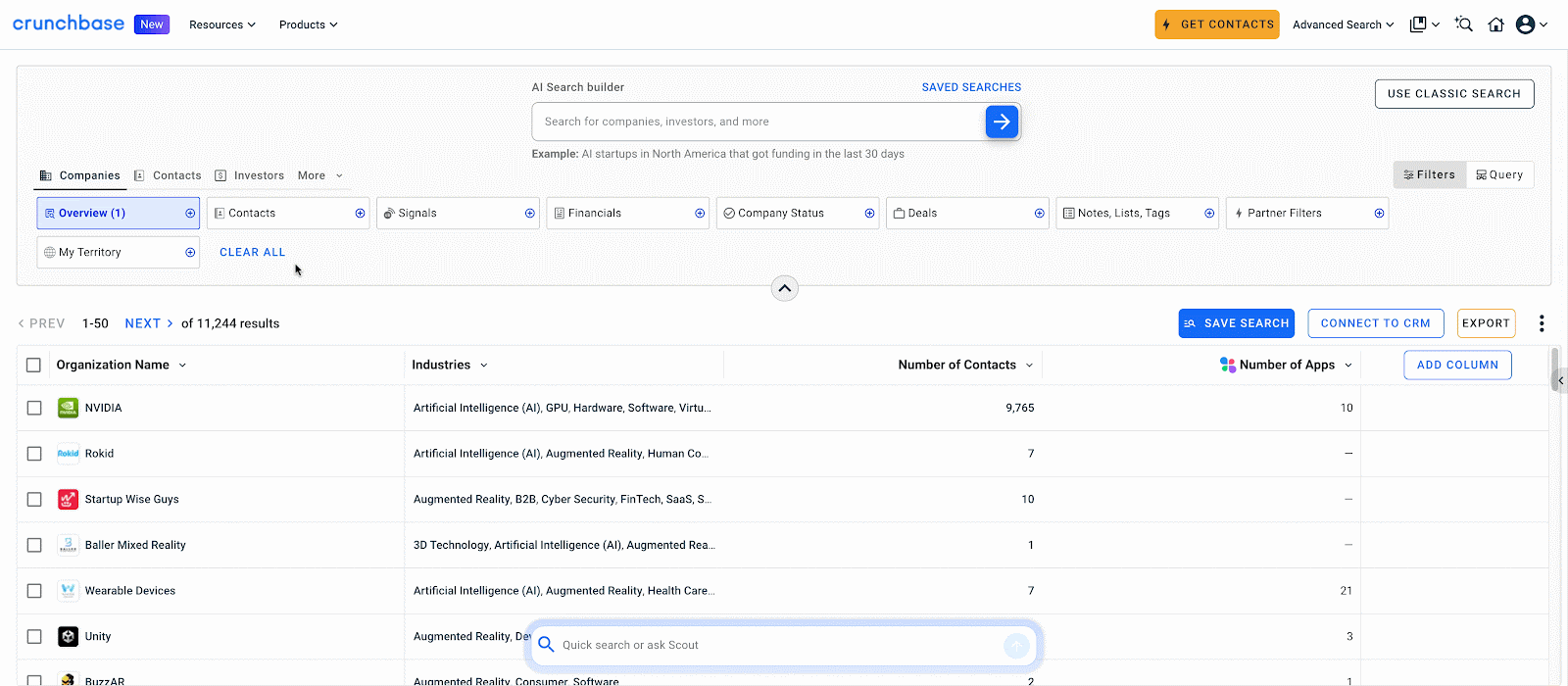Send the Scout quick search query arrow
The height and width of the screenshot is (686, 1568).
[1016, 645]
